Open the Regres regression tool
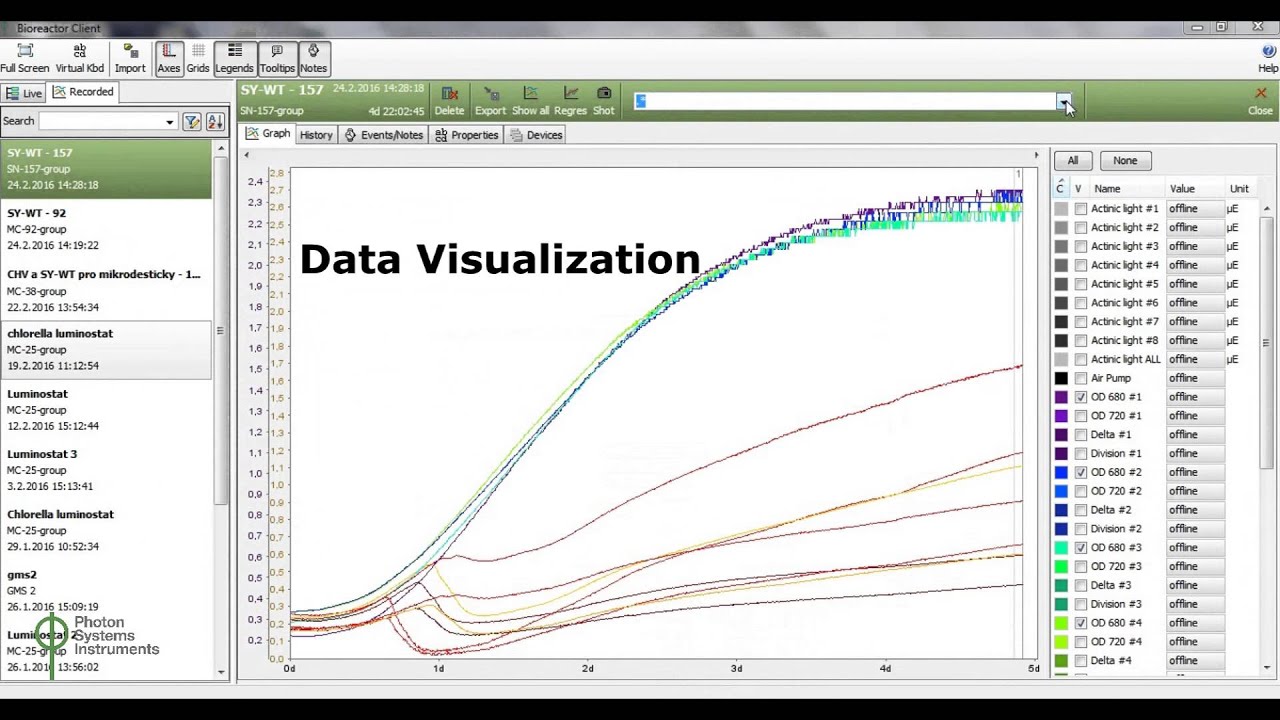This screenshot has height=720, width=1280. tap(570, 100)
